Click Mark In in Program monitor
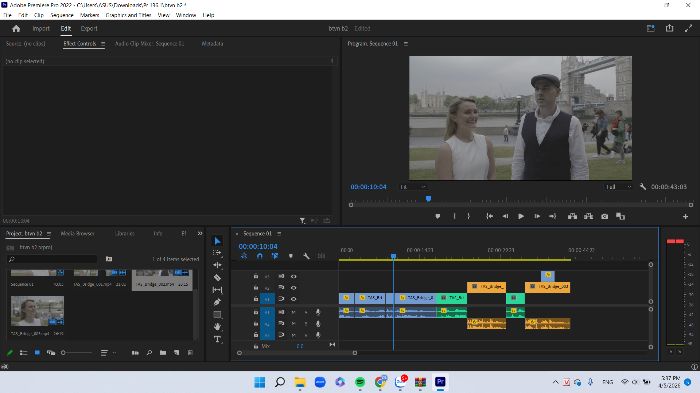 pyautogui.click(x=454, y=216)
